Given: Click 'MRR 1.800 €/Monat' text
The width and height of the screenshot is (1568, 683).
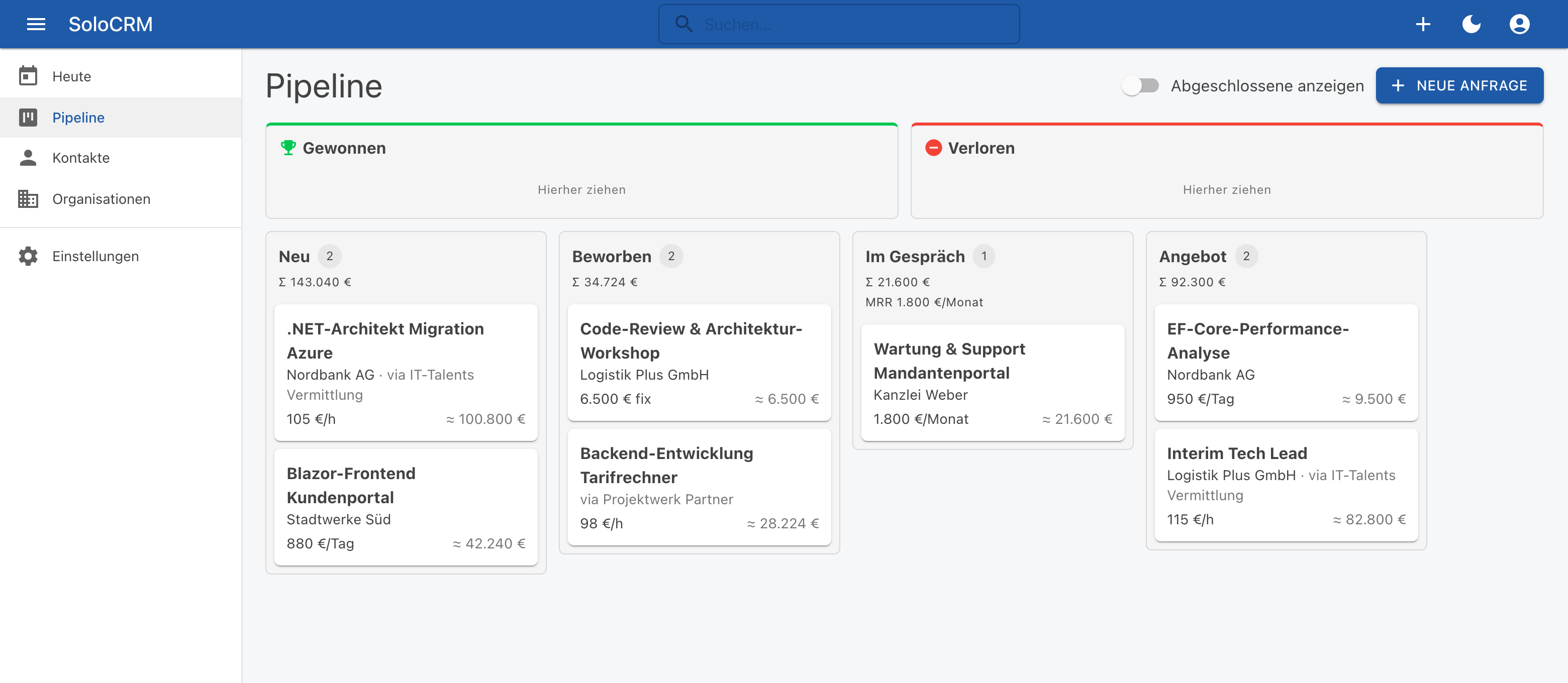Looking at the screenshot, I should pyautogui.click(x=924, y=302).
